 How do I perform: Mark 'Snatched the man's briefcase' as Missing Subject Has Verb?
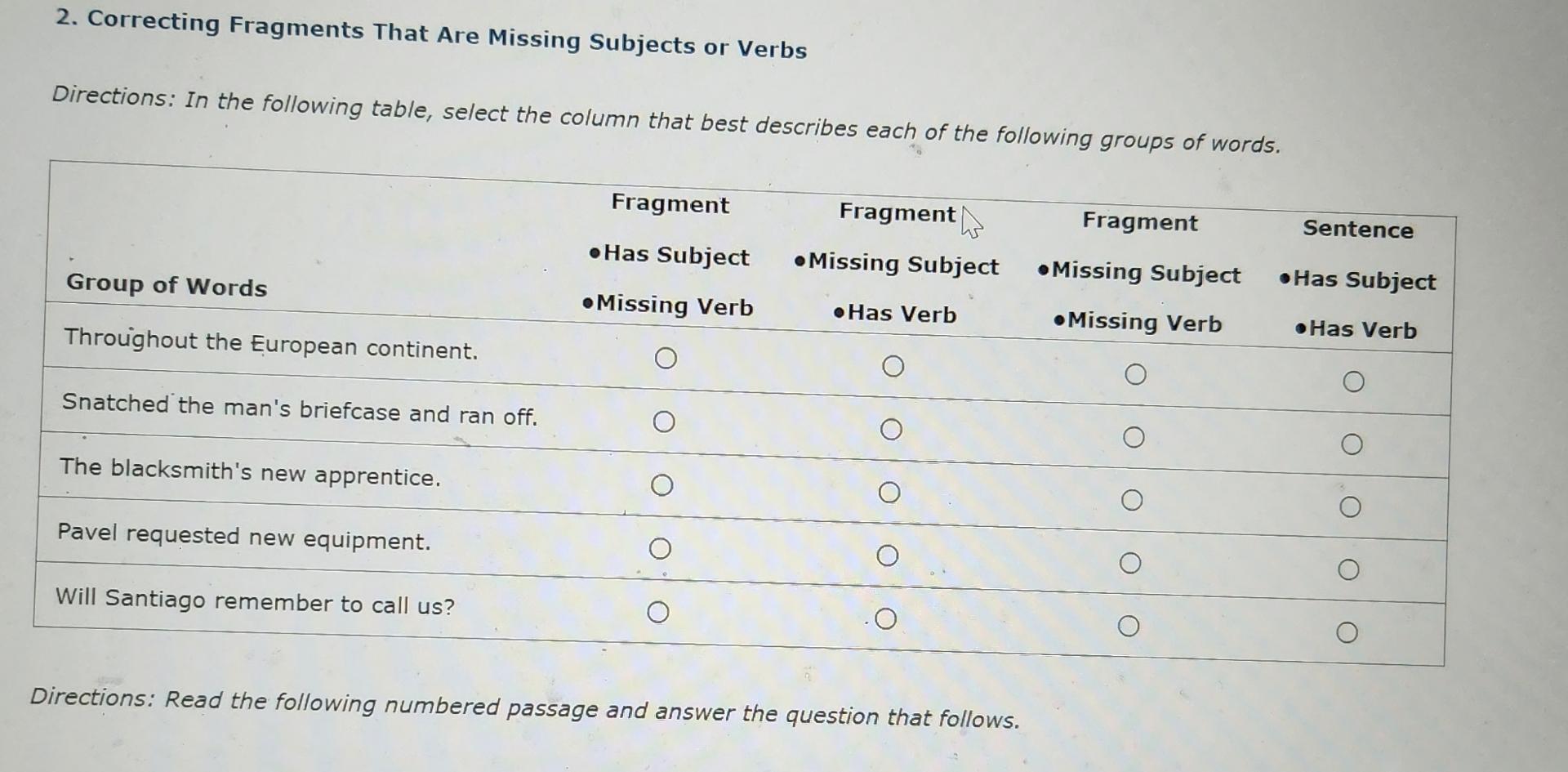click(892, 428)
